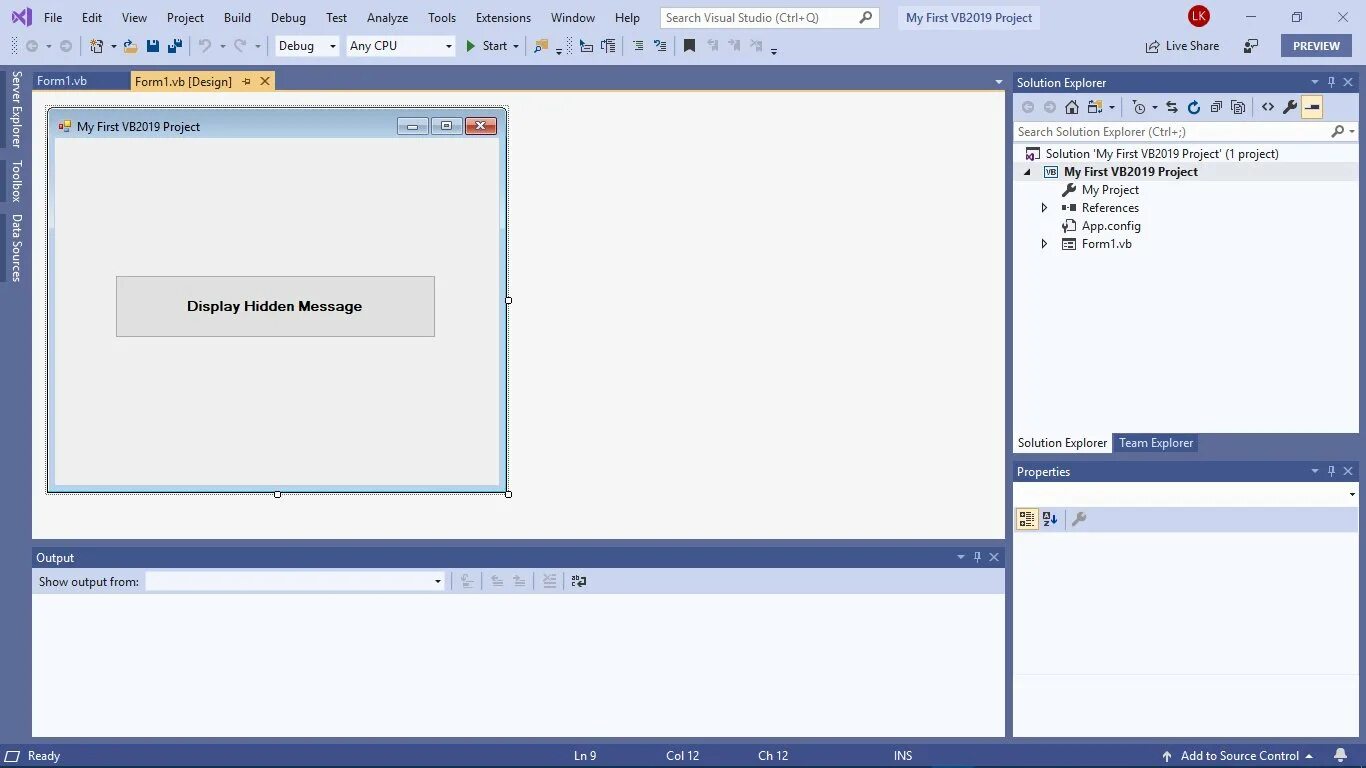The height and width of the screenshot is (768, 1366).
Task: Click the Display Hidden Message button
Action: (x=275, y=306)
